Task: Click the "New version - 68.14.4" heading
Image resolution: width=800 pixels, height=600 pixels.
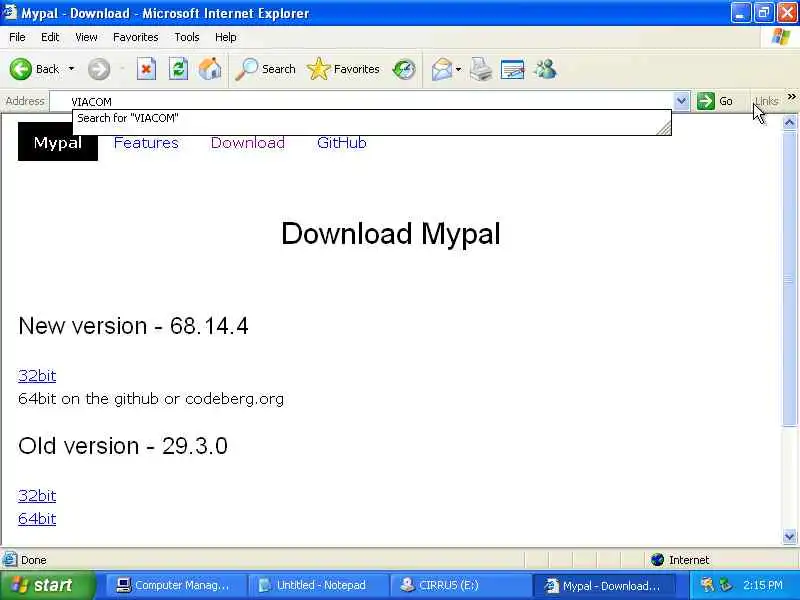Action: pyautogui.click(x=133, y=326)
